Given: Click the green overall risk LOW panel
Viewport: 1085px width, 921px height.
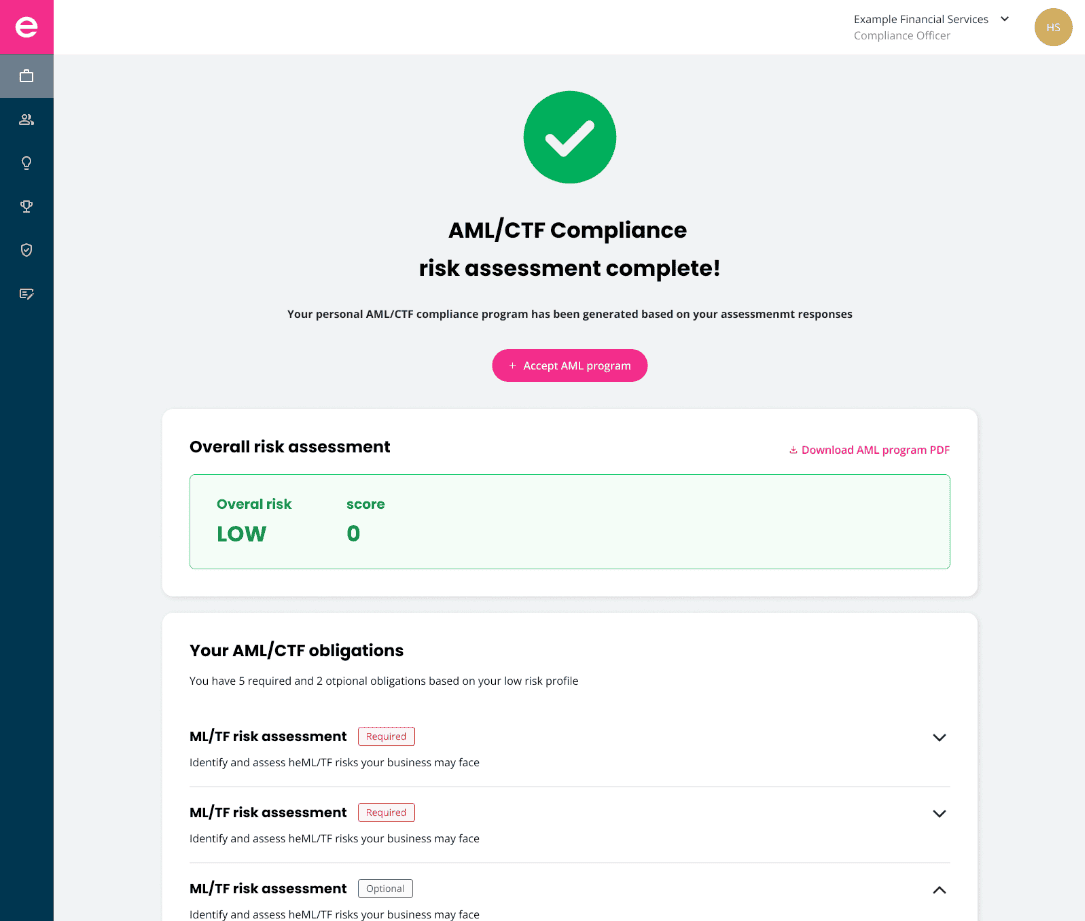Looking at the screenshot, I should [569, 521].
